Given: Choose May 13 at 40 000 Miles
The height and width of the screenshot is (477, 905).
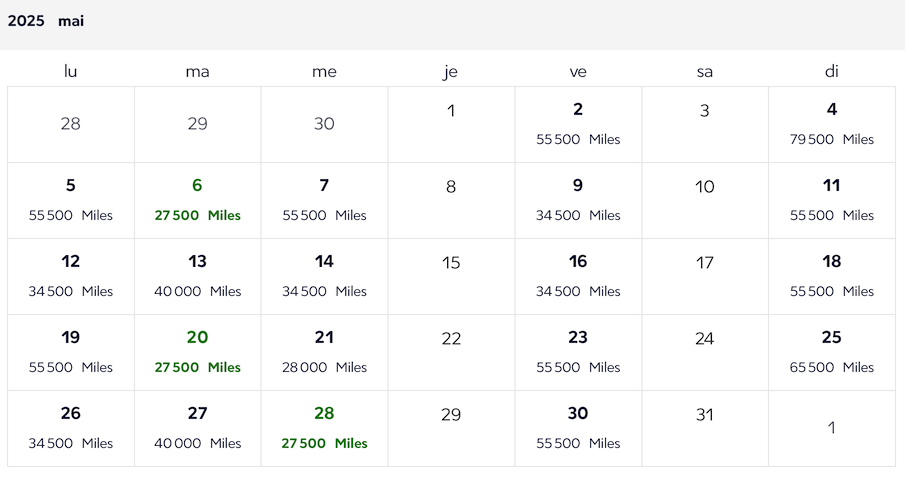Looking at the screenshot, I should click(x=197, y=277).
